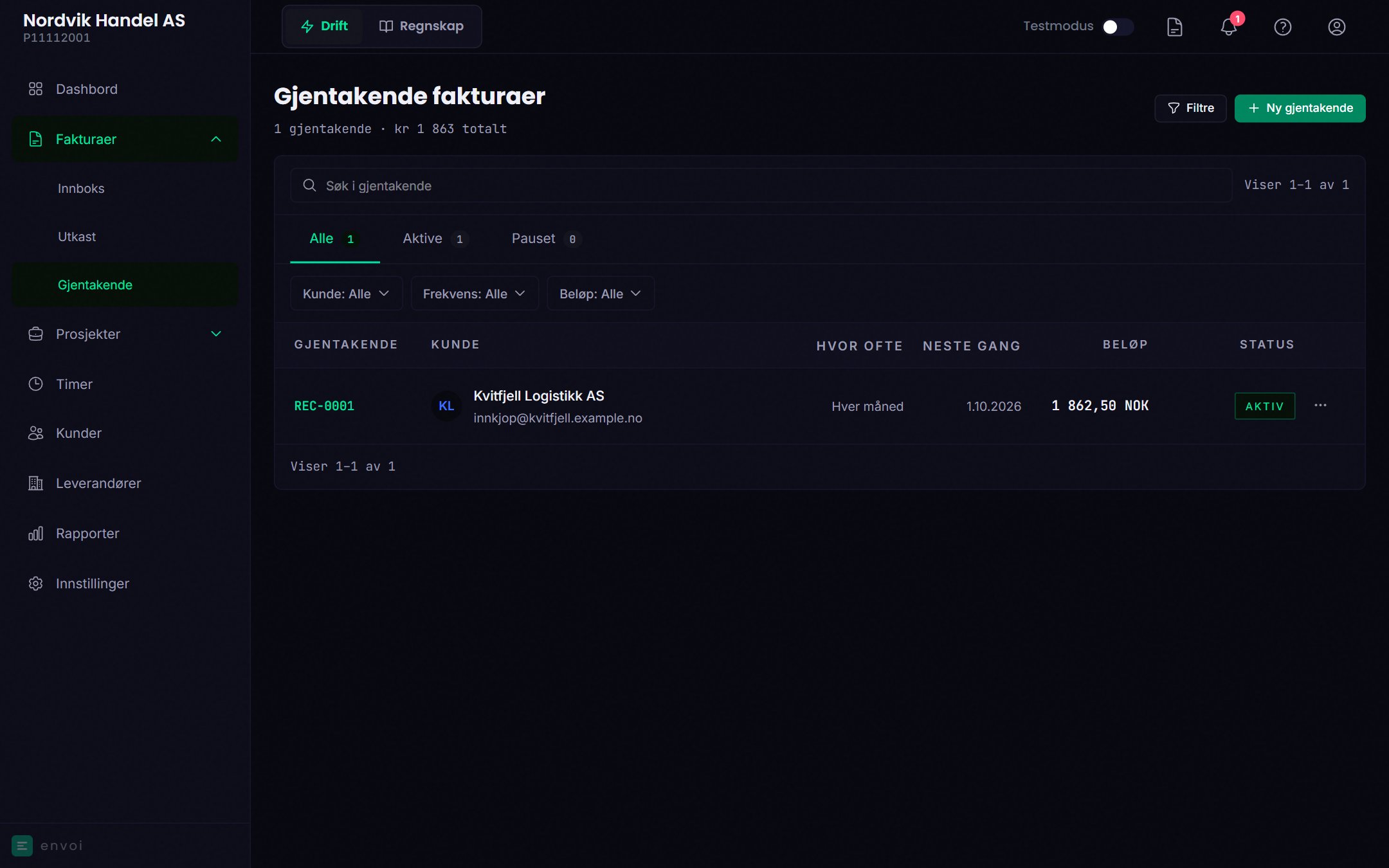Open the Kunde: Alle filter dropdown
The width and height of the screenshot is (1389, 868).
pyautogui.click(x=346, y=293)
